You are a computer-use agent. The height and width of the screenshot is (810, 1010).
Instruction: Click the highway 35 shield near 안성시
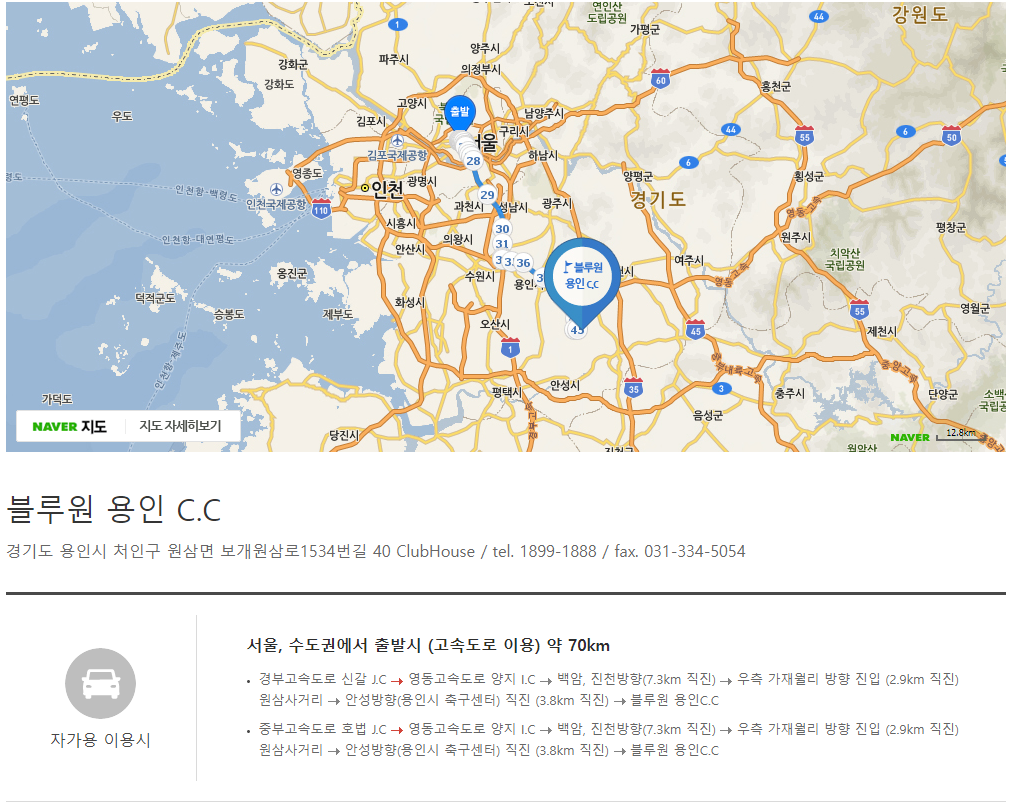point(634,388)
